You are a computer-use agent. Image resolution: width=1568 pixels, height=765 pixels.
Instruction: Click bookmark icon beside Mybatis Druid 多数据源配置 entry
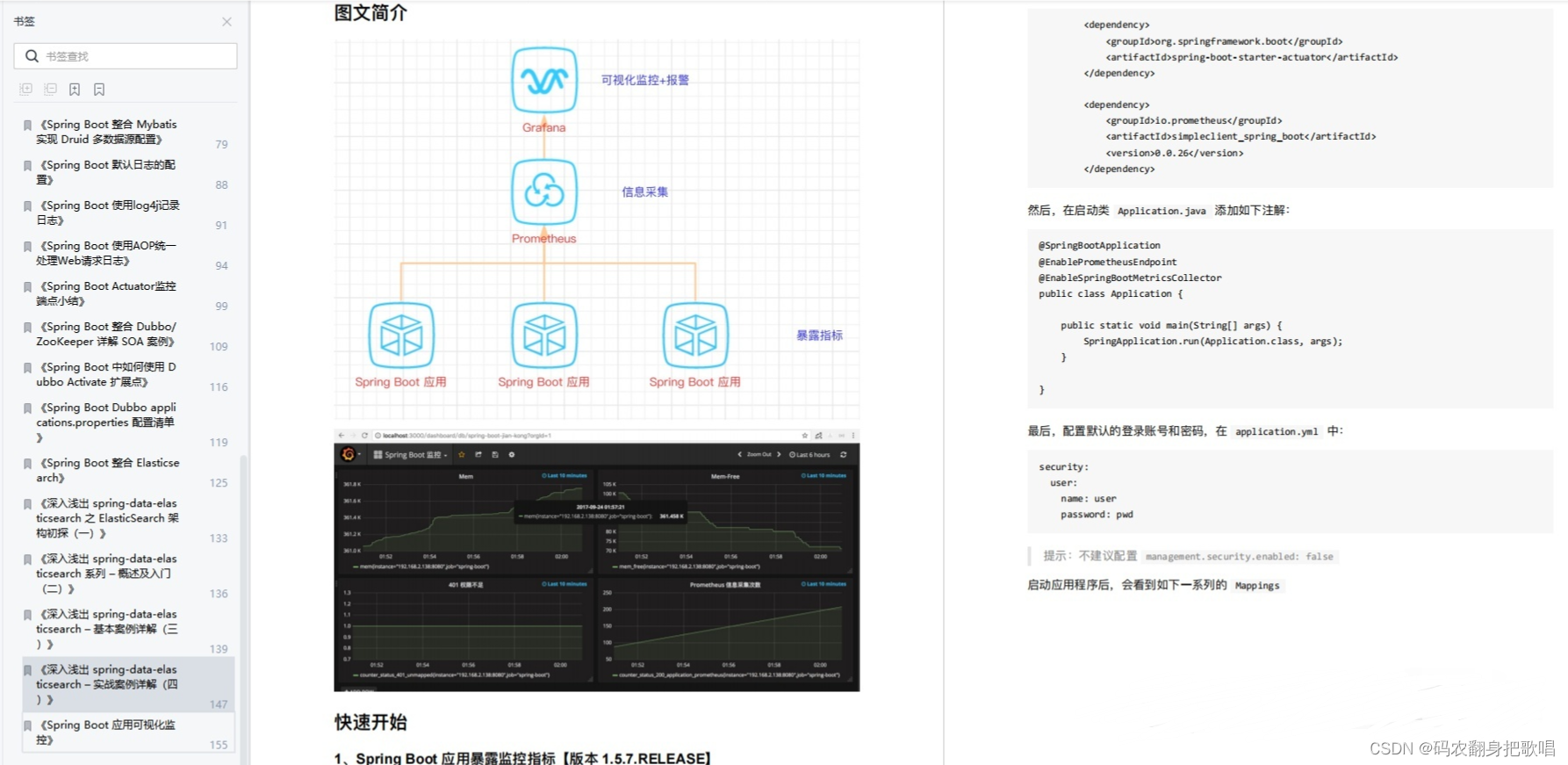point(28,126)
